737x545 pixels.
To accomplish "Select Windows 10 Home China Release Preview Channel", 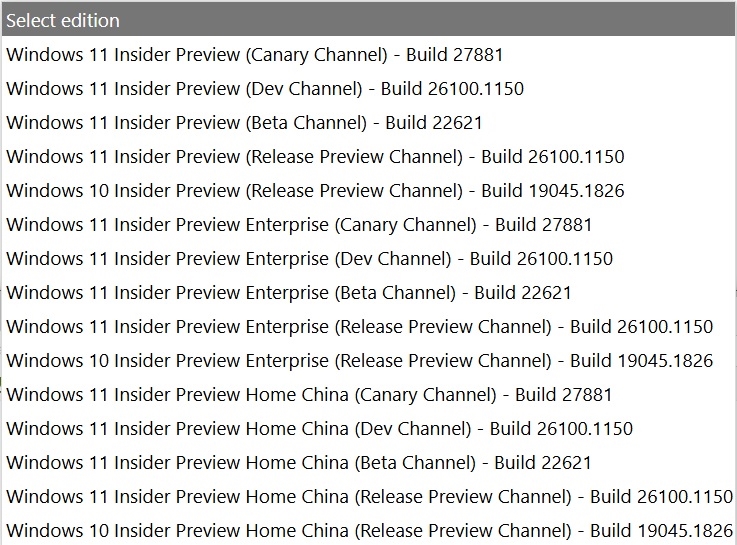I will [x=368, y=530].
